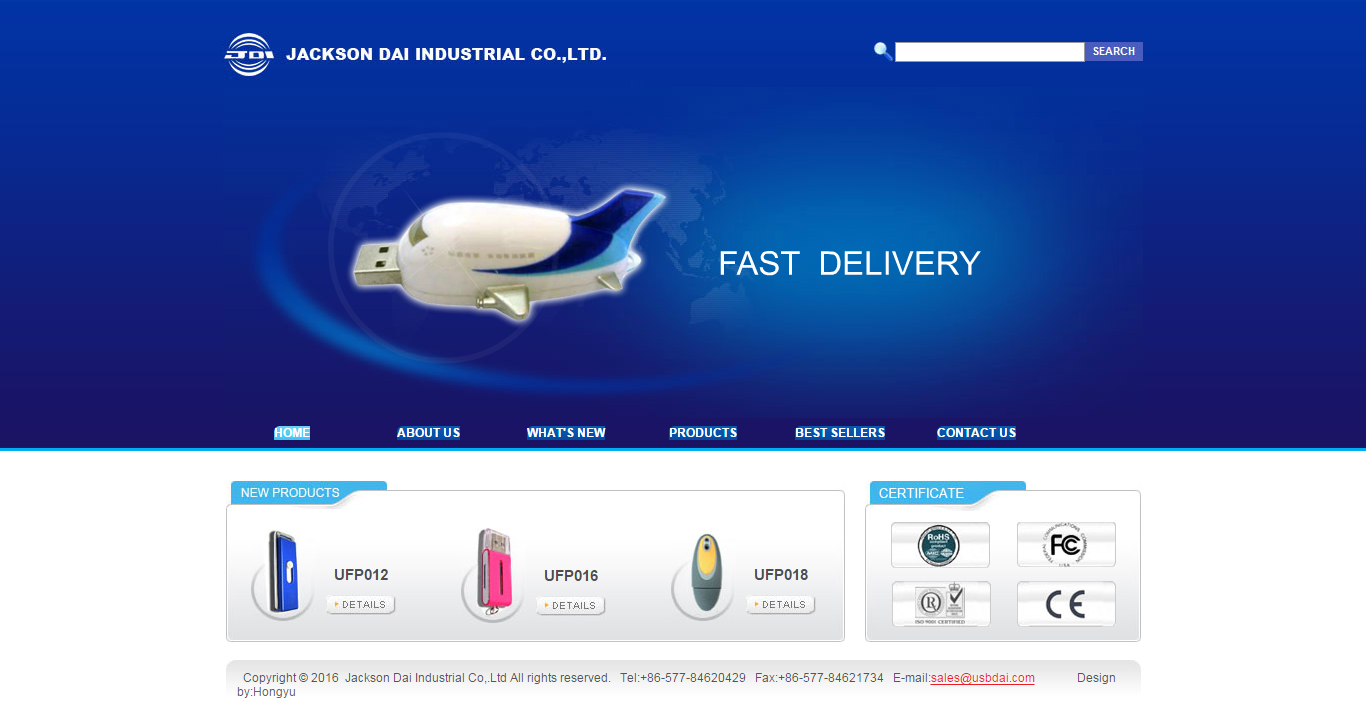This screenshot has width=1366, height=728.
Task: View the ISO 9001 certificate badge
Action: [x=940, y=604]
